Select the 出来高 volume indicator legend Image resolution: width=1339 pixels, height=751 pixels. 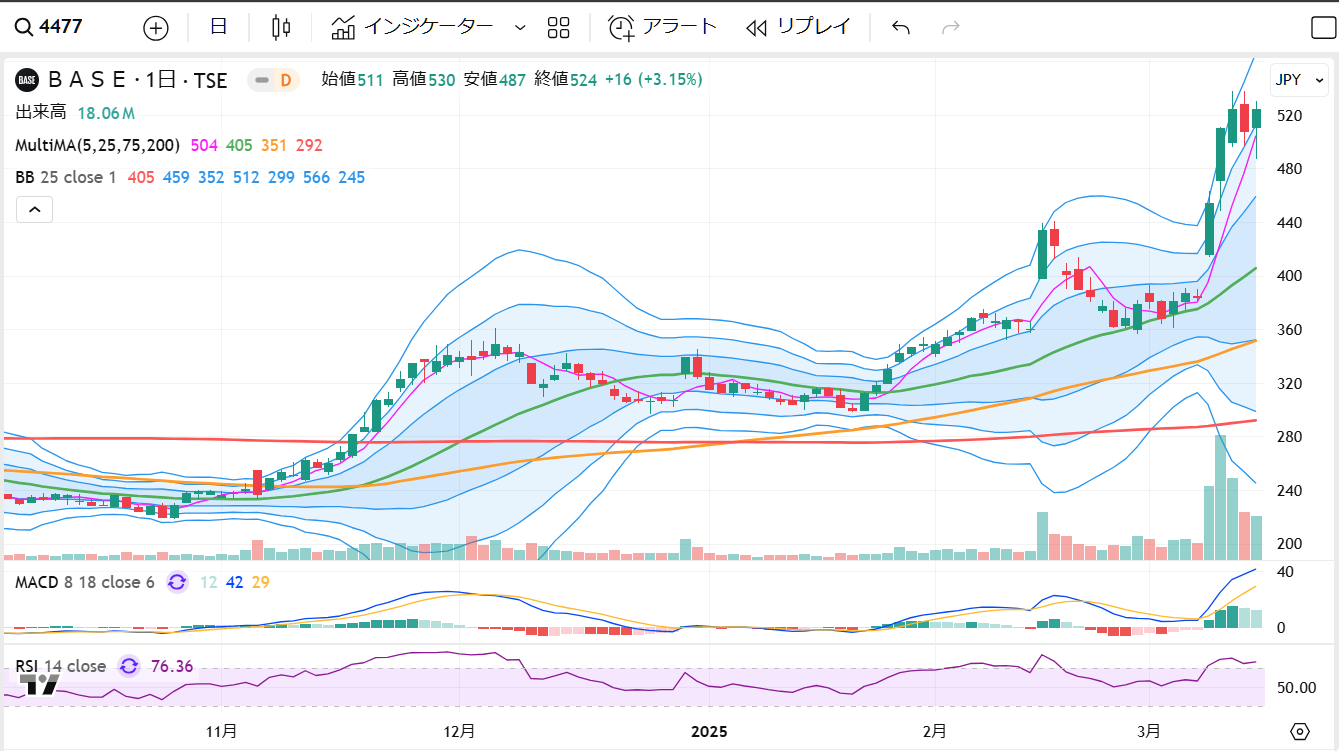[x=41, y=113]
